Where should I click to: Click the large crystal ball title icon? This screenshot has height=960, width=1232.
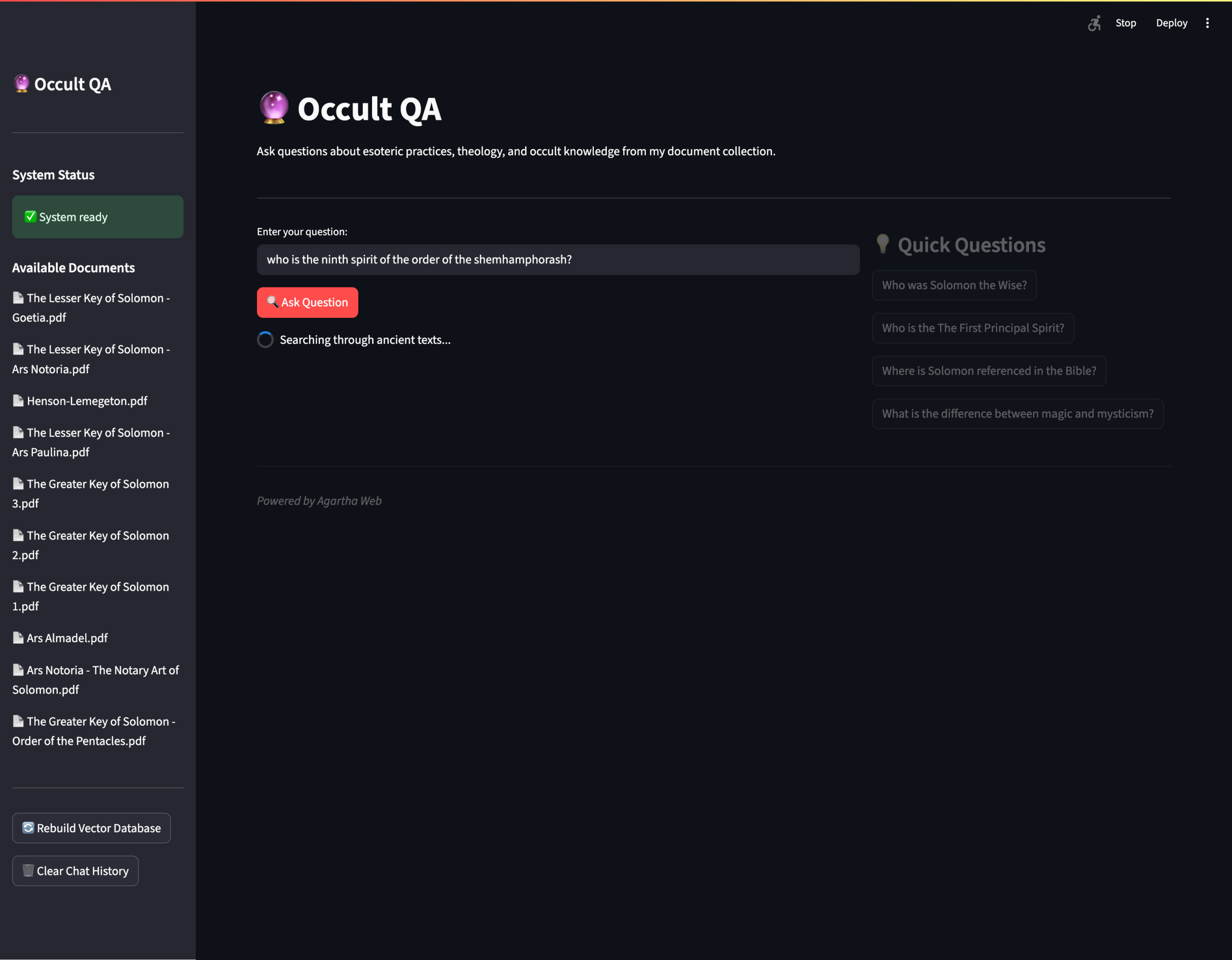tap(273, 107)
